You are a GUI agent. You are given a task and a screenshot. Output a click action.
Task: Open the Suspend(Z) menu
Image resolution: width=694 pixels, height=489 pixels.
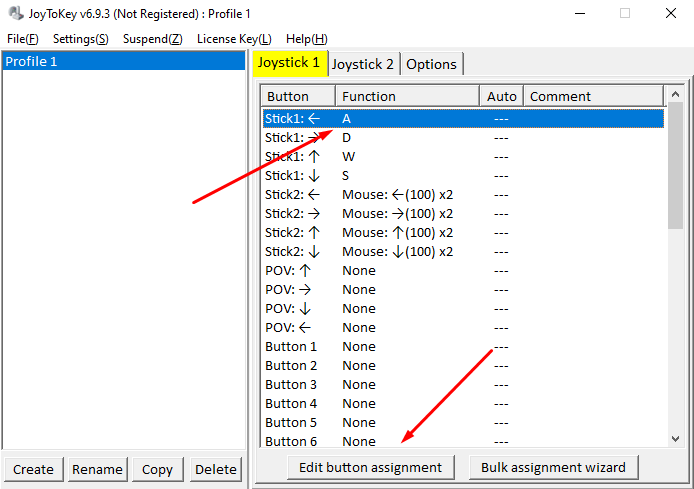(153, 39)
